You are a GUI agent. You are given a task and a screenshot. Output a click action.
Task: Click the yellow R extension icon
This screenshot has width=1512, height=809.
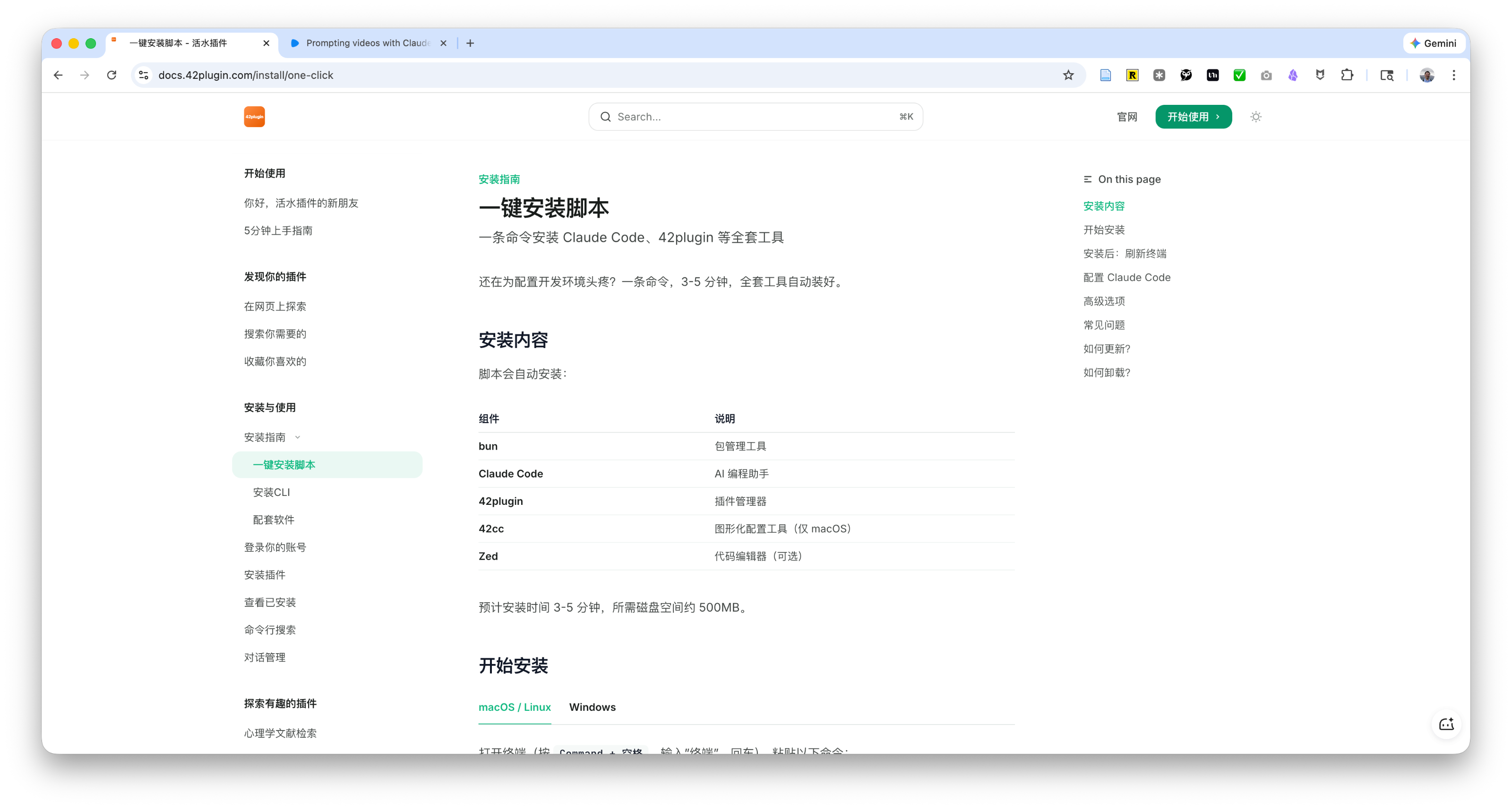(1132, 75)
